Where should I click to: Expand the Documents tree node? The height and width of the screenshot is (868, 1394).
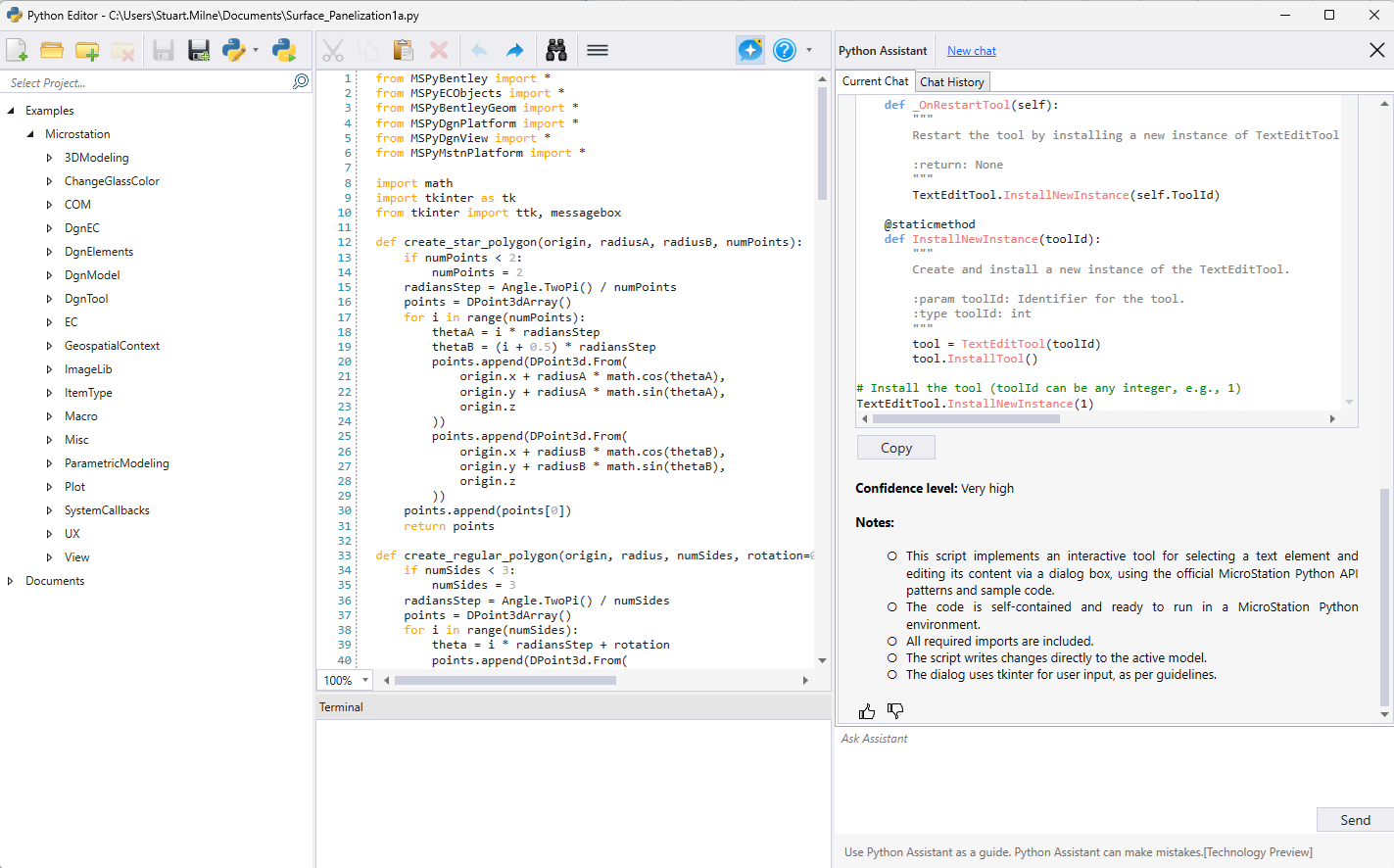[x=11, y=581]
